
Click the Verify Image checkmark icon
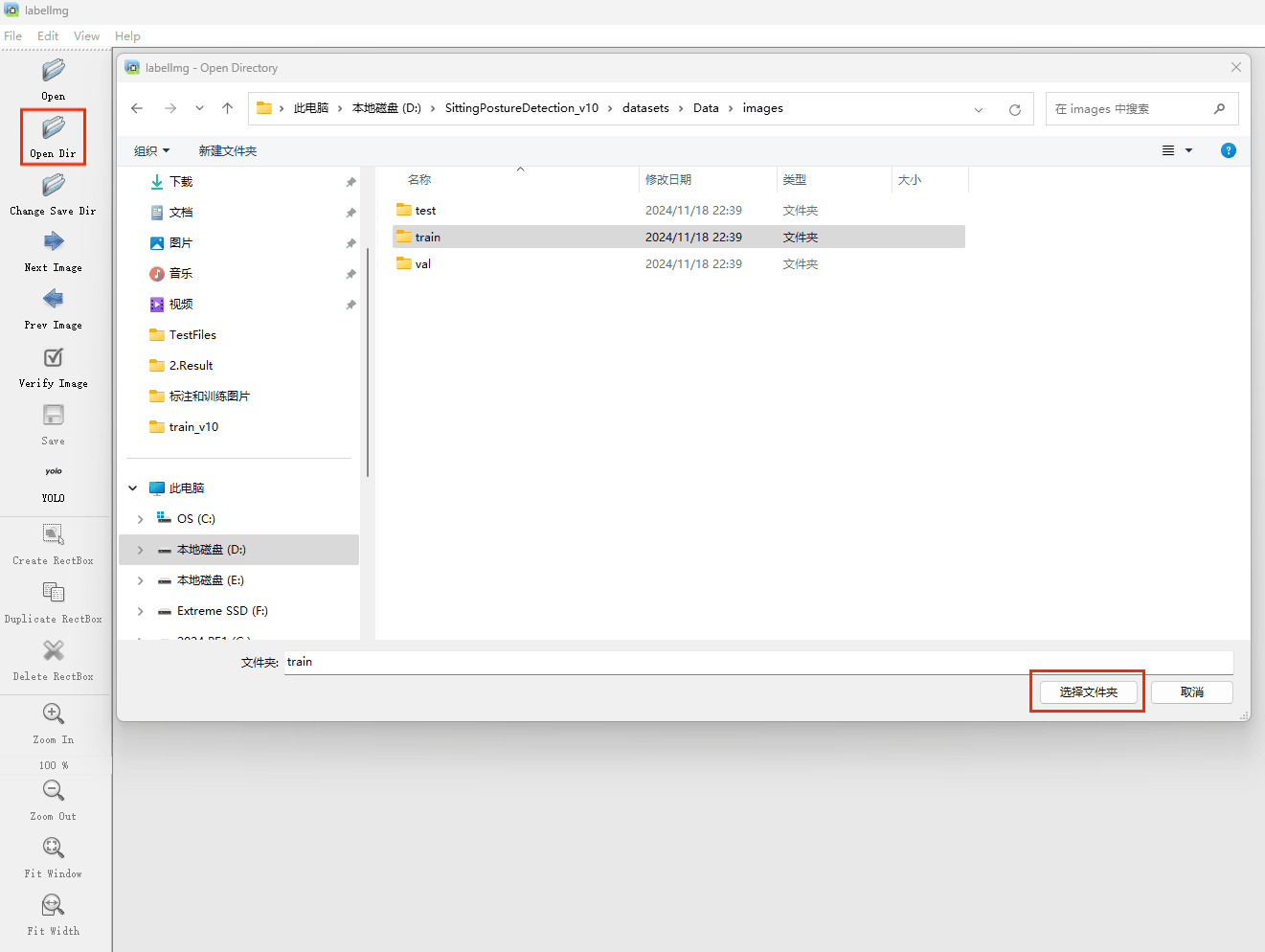53,358
